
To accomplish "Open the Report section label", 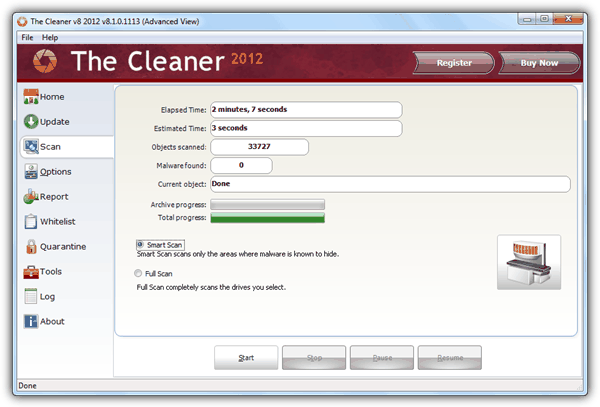I will coord(54,197).
